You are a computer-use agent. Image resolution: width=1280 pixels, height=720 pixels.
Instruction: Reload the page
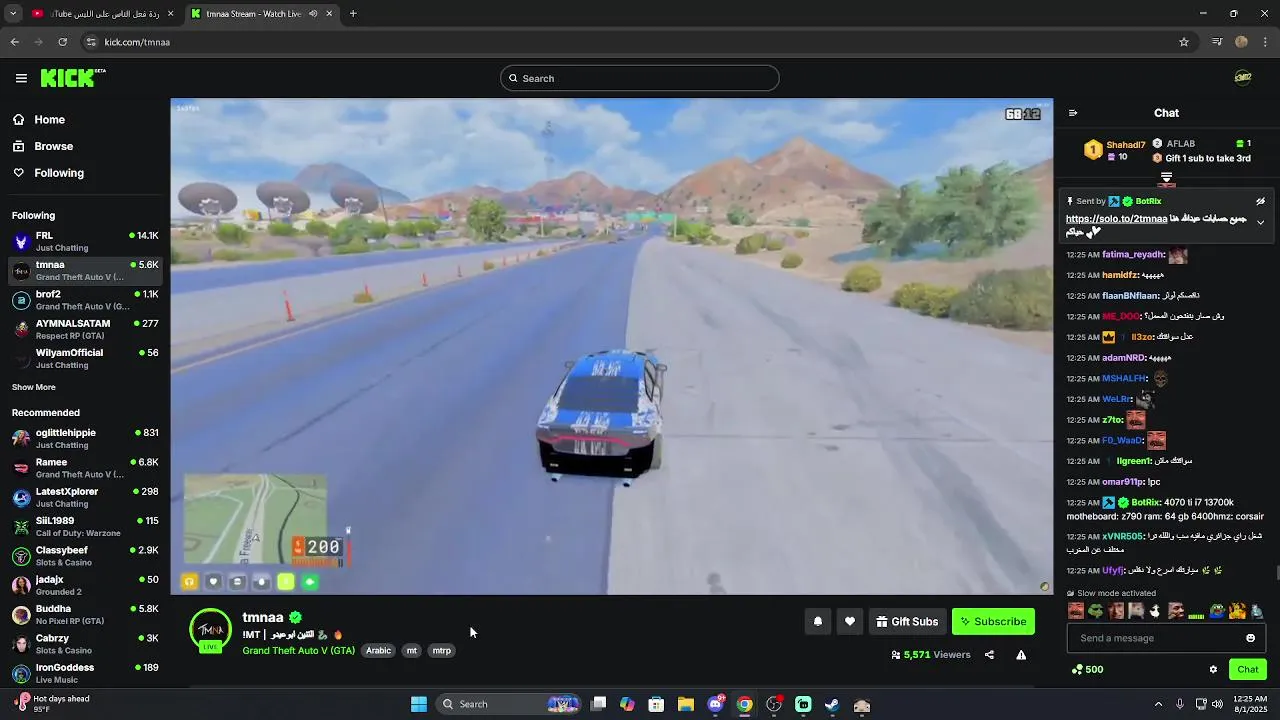click(62, 42)
